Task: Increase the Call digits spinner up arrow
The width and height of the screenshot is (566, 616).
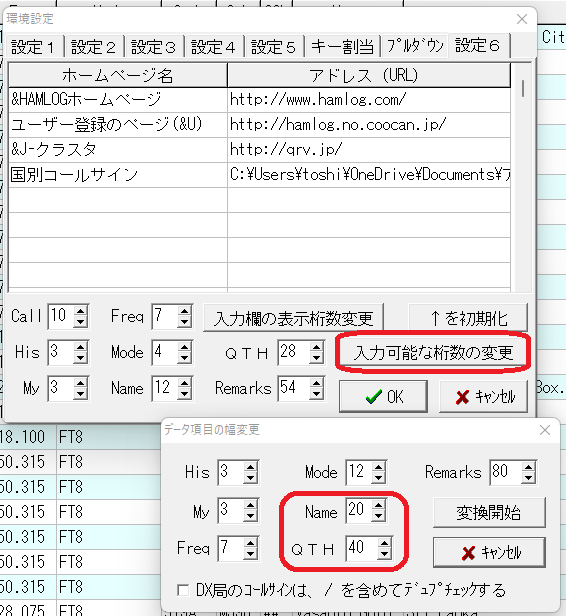Action: (x=80, y=311)
